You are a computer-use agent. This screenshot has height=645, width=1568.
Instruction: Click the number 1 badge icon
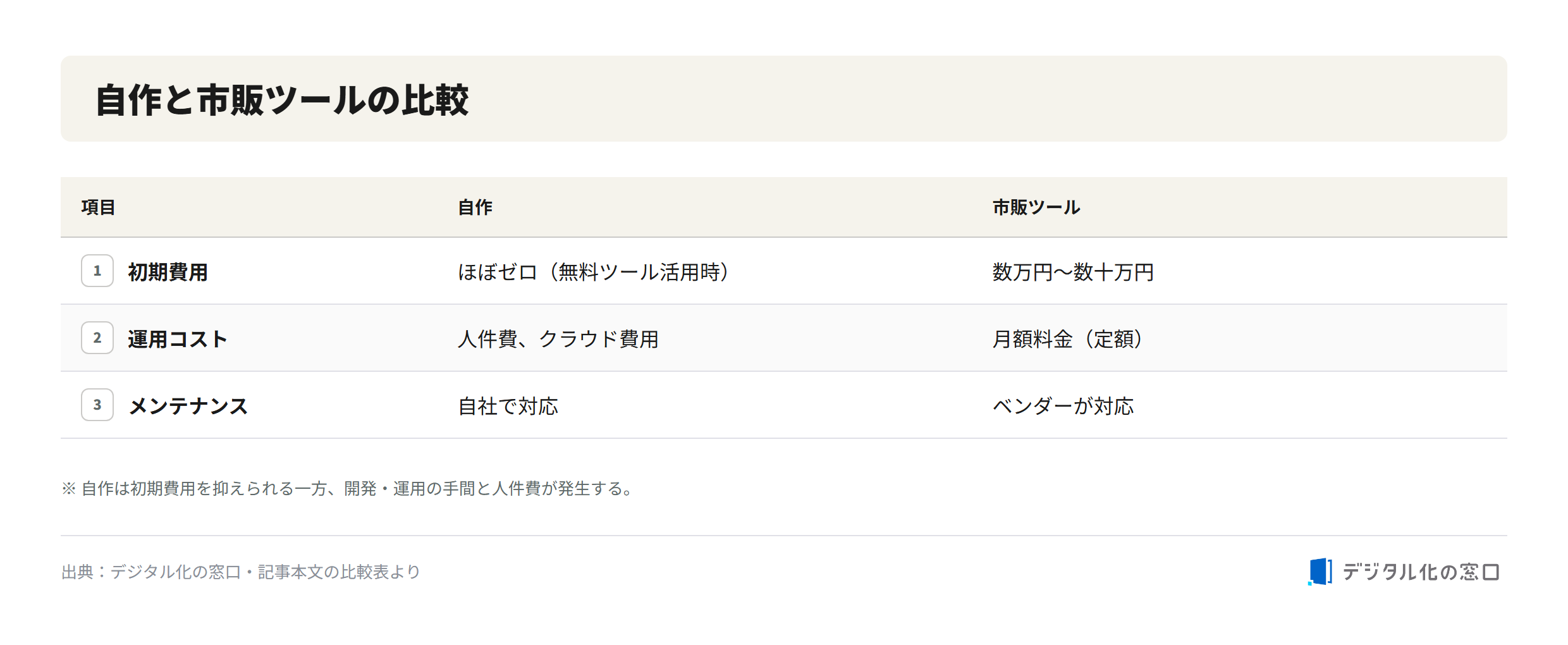coord(97,271)
